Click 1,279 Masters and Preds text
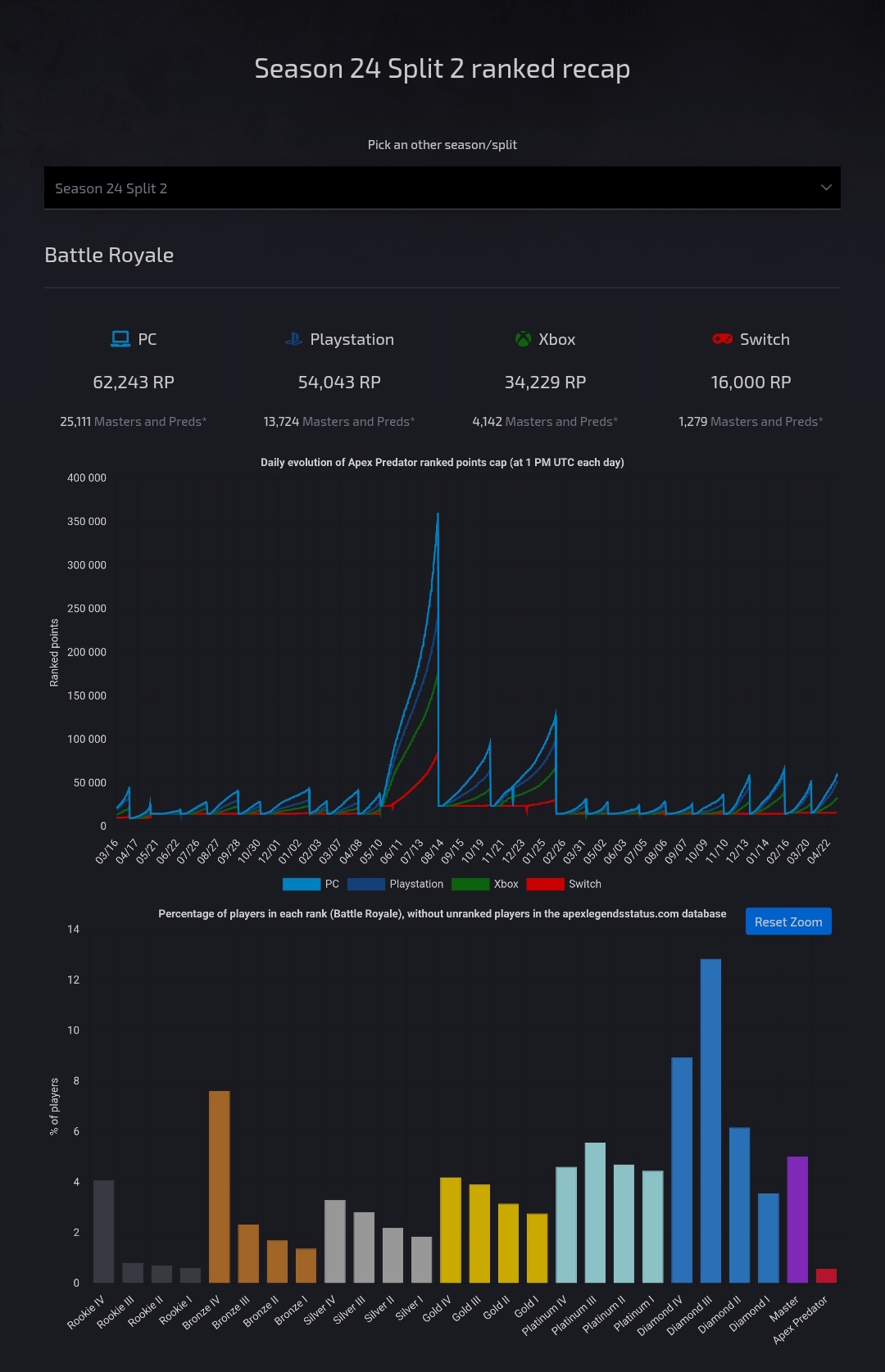The image size is (885, 1372). pos(751,422)
